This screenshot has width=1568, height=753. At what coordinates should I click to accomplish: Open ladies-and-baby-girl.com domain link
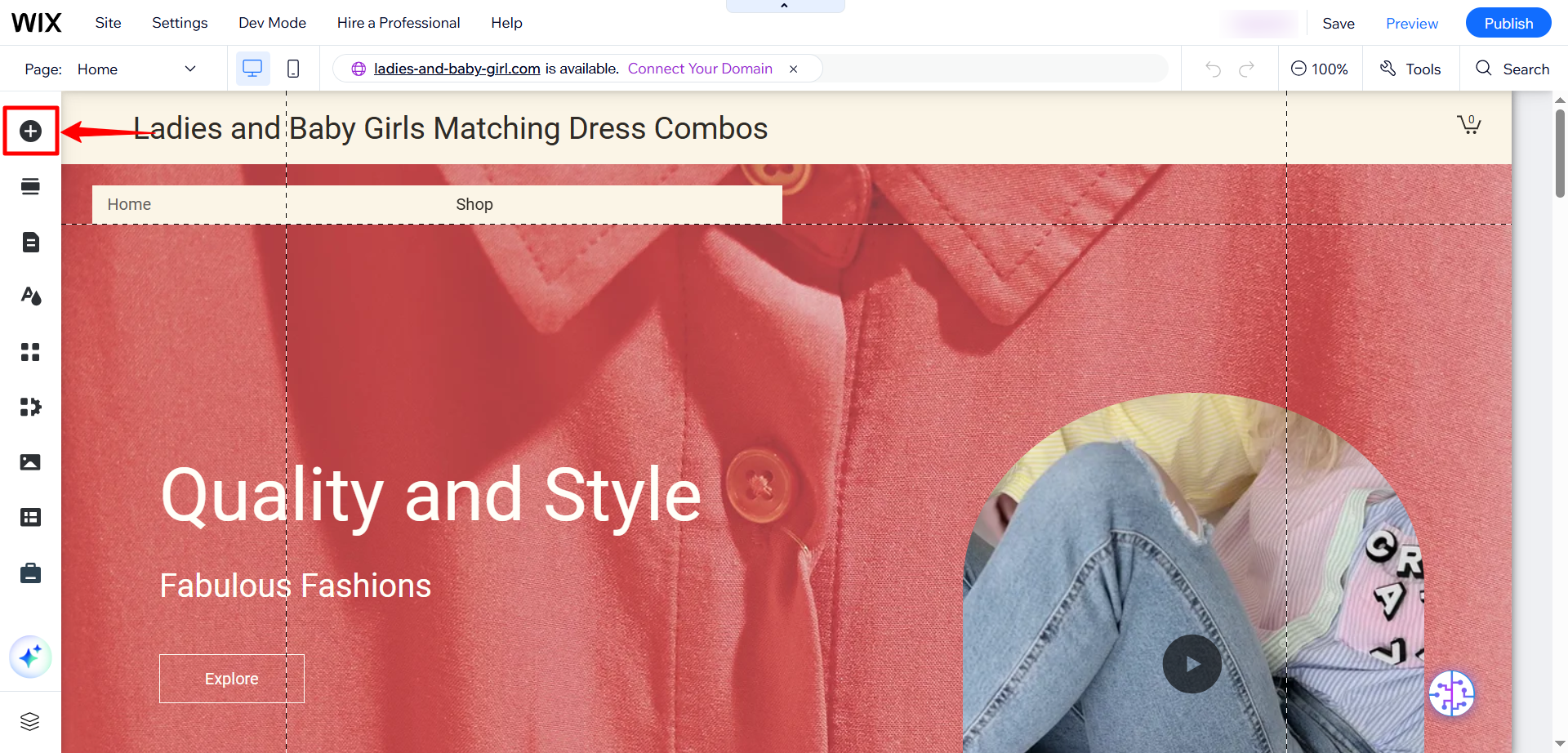coord(457,69)
